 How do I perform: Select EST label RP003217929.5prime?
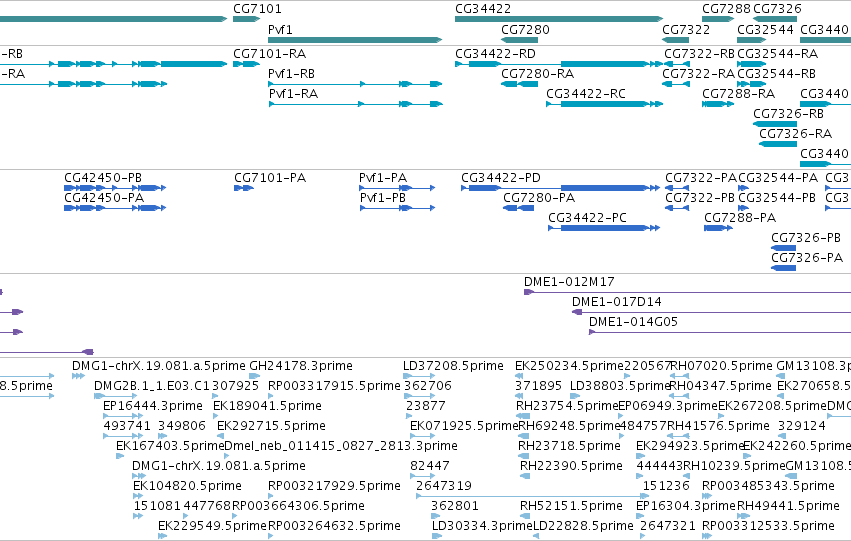pos(334,487)
